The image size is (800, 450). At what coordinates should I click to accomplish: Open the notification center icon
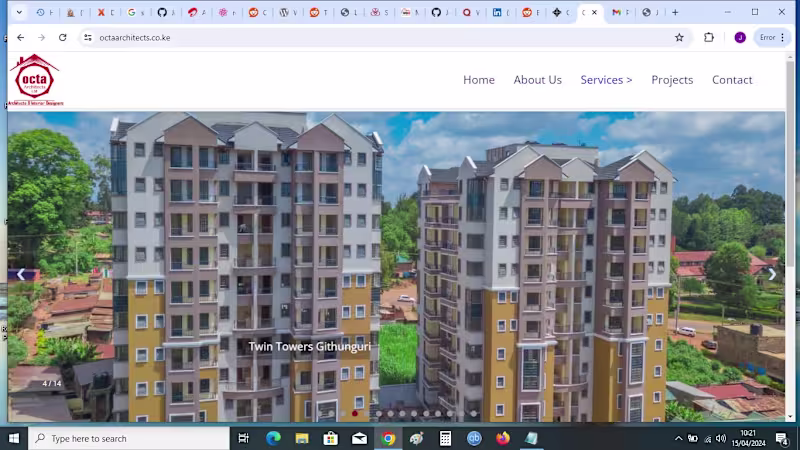782,438
